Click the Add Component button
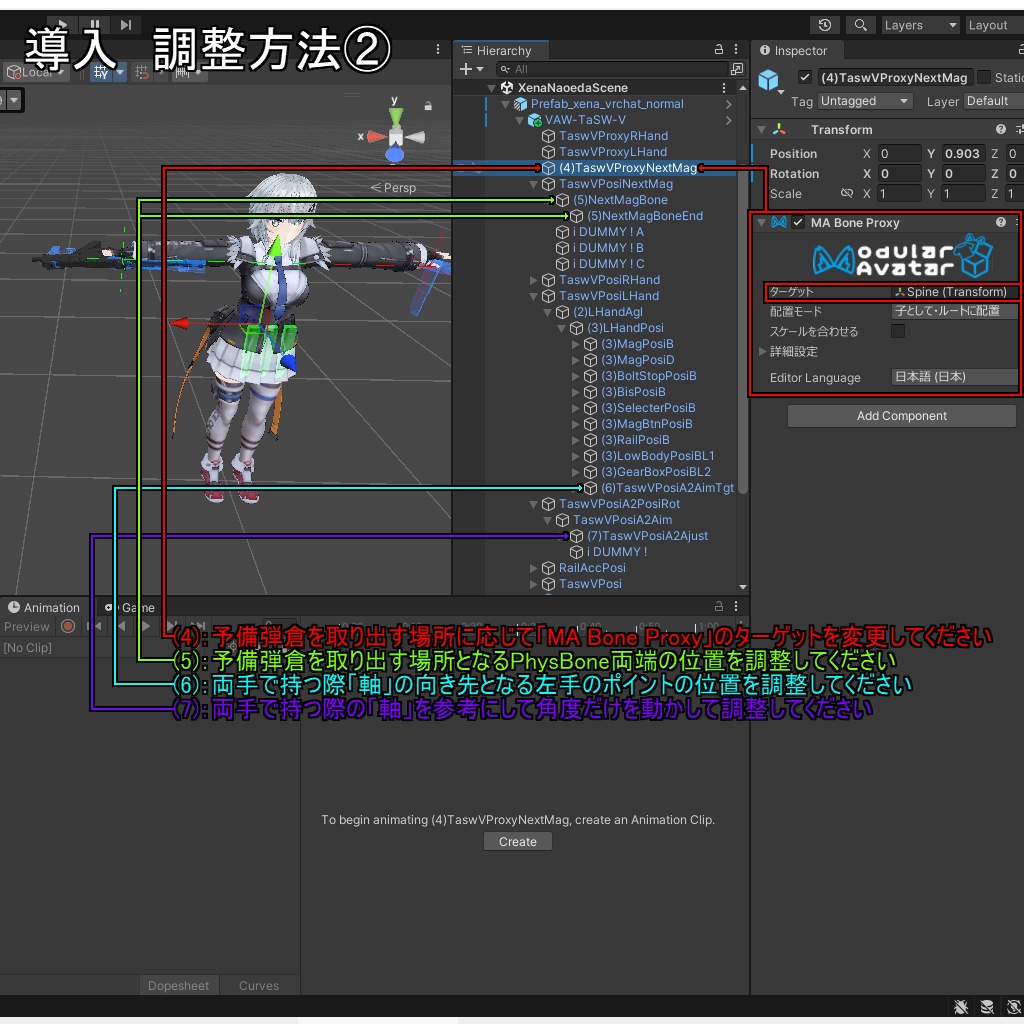 coord(901,416)
